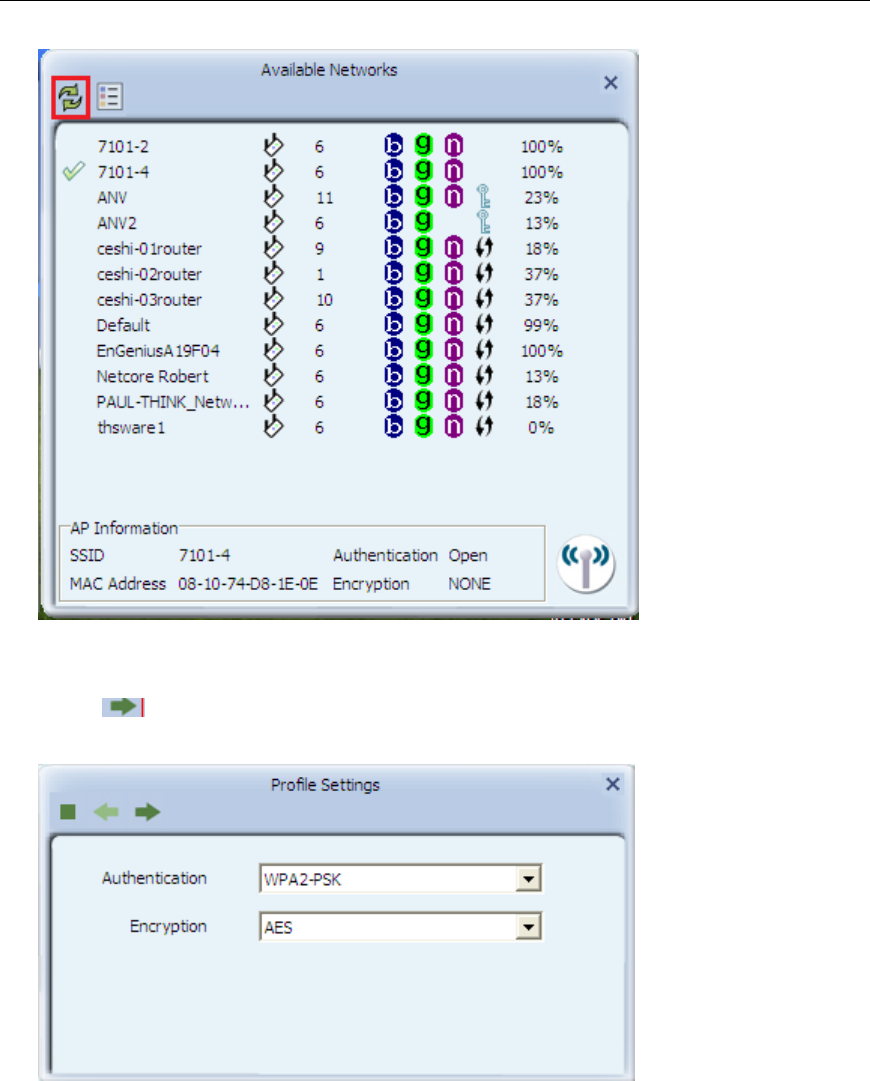The width and height of the screenshot is (870, 1081).
Task: Select the Default network
Action: (x=123, y=325)
